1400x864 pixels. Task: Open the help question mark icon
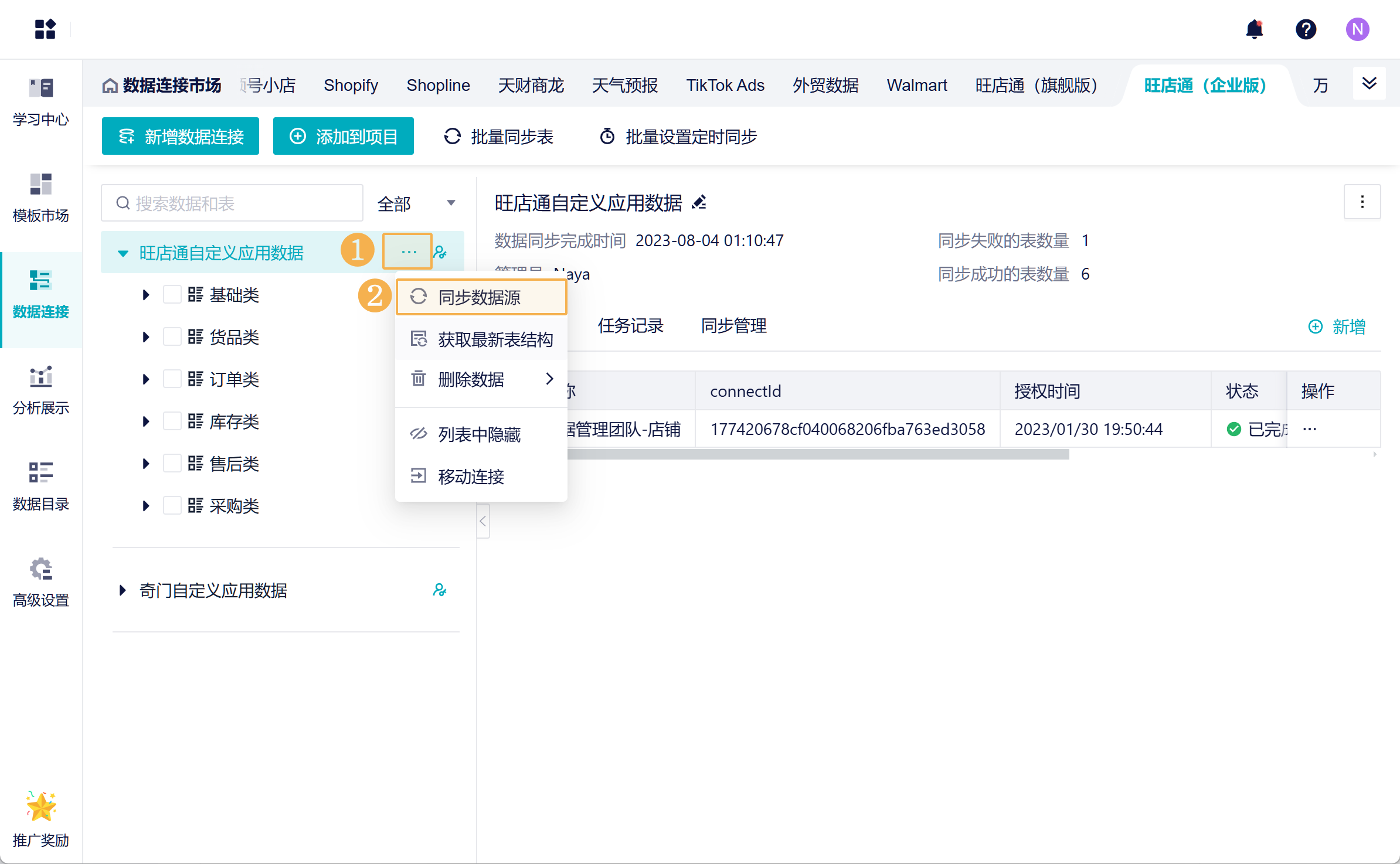pos(1306,29)
